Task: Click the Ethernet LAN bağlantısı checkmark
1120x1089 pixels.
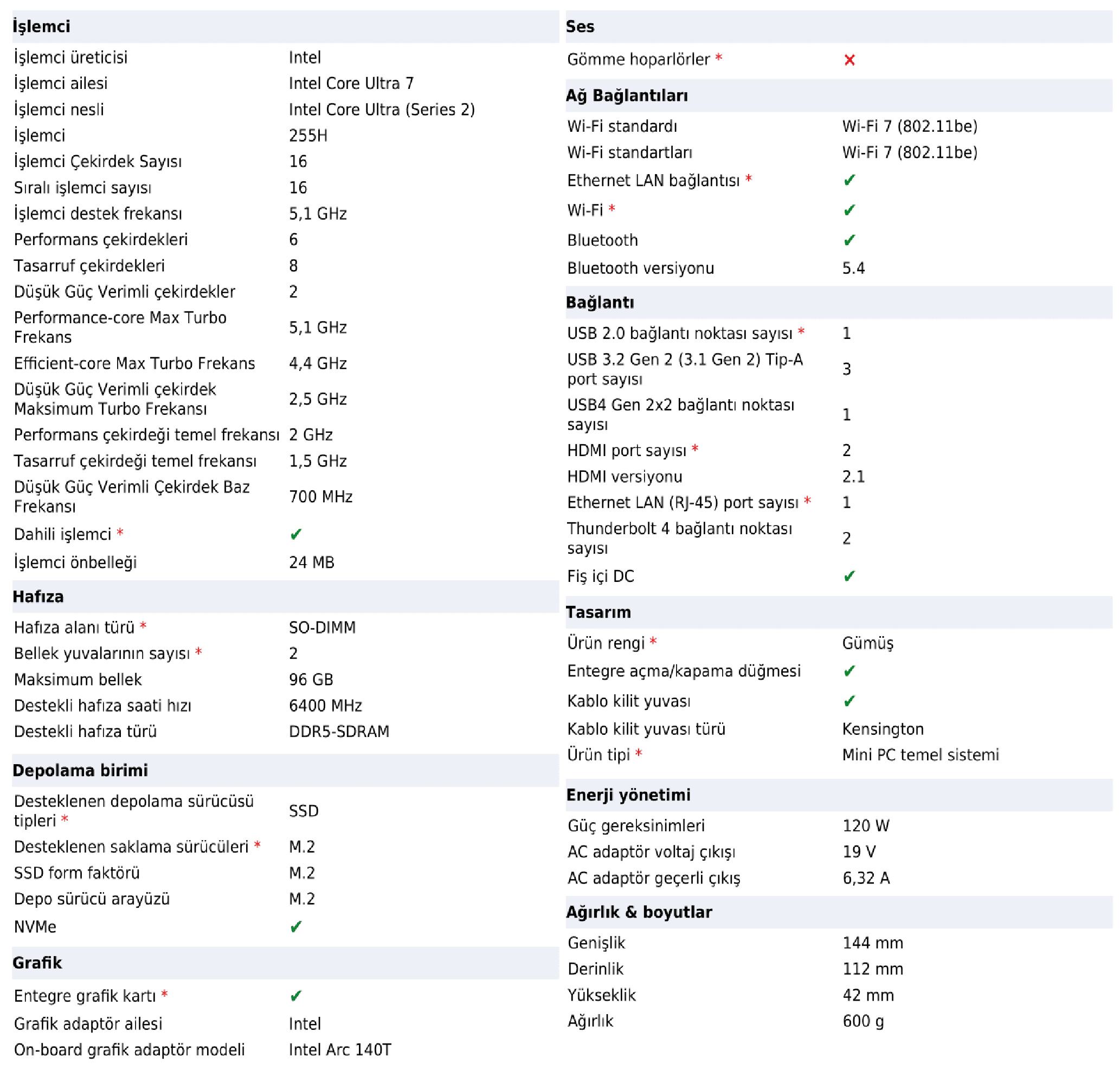Action: click(x=849, y=181)
